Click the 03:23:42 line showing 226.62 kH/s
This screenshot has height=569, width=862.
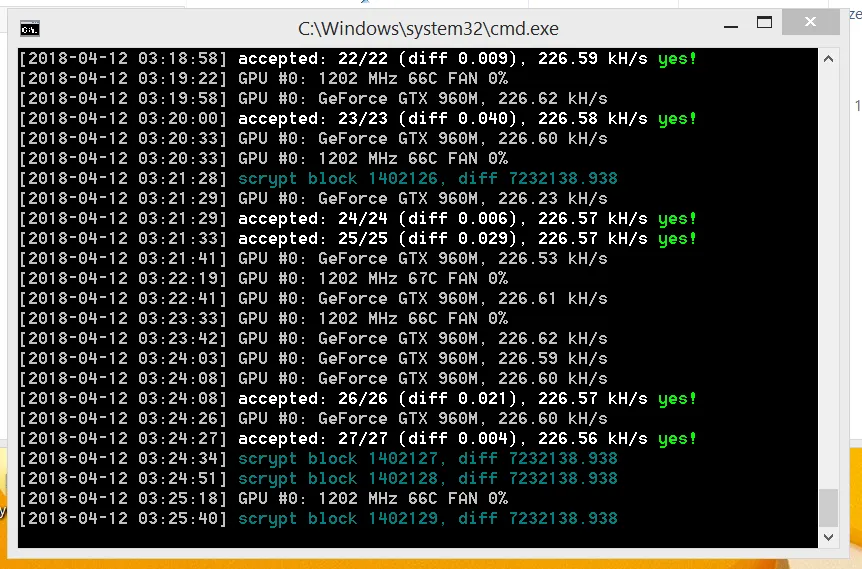(x=313, y=339)
